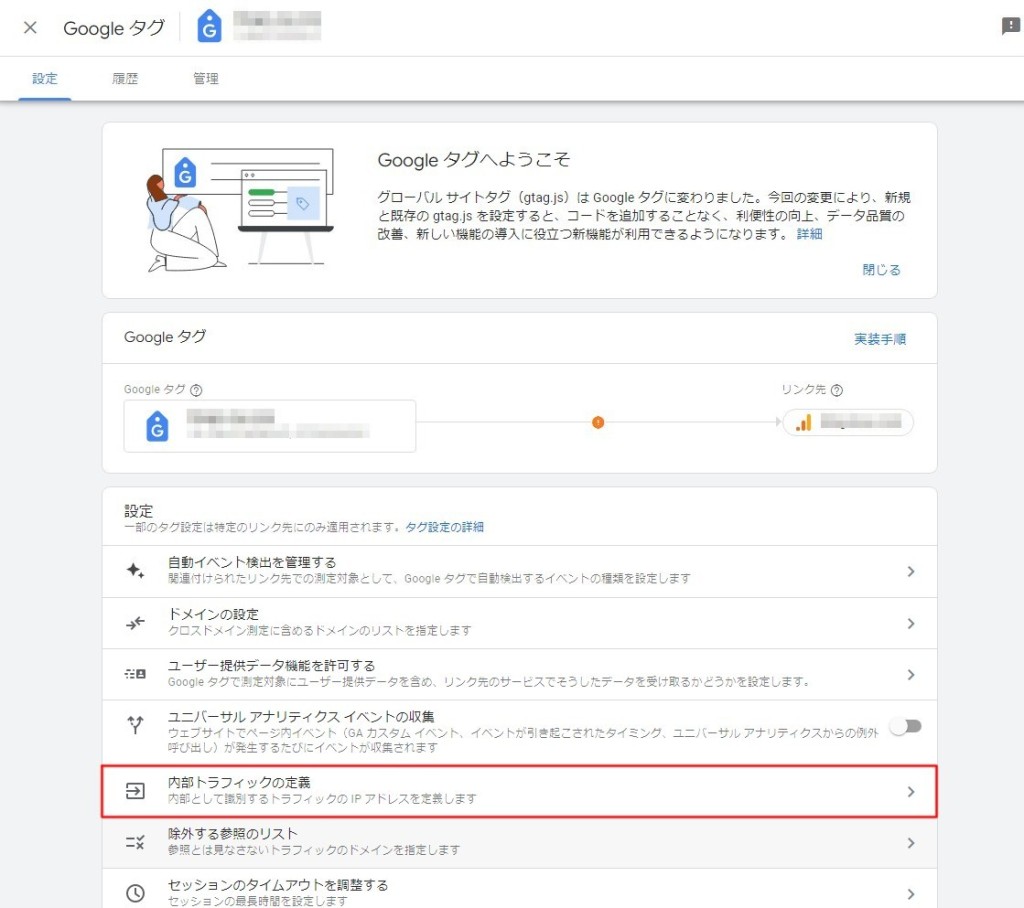Click the orange warning dot on connection line
The width and height of the screenshot is (1024, 908).
[598, 423]
